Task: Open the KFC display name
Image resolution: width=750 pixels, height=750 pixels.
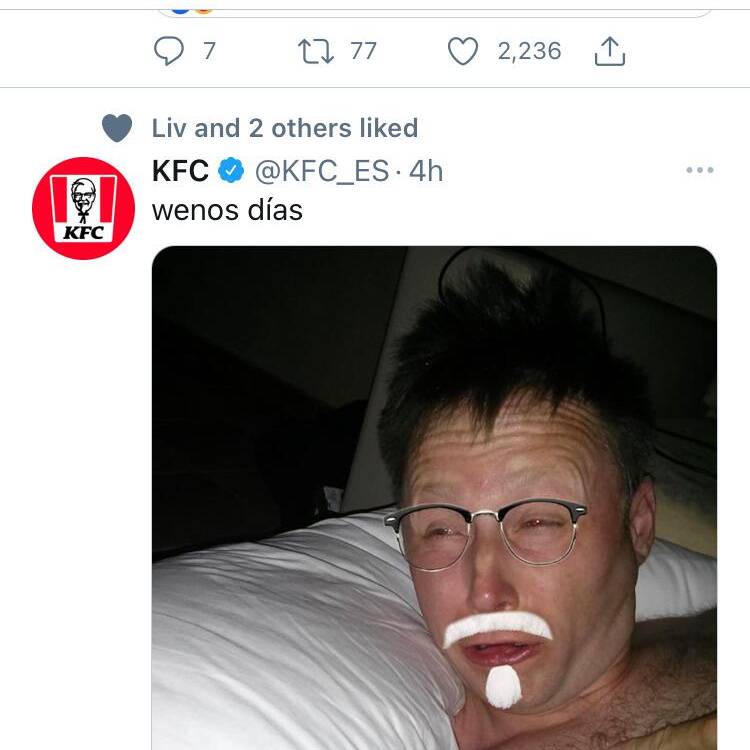Action: tap(180, 170)
